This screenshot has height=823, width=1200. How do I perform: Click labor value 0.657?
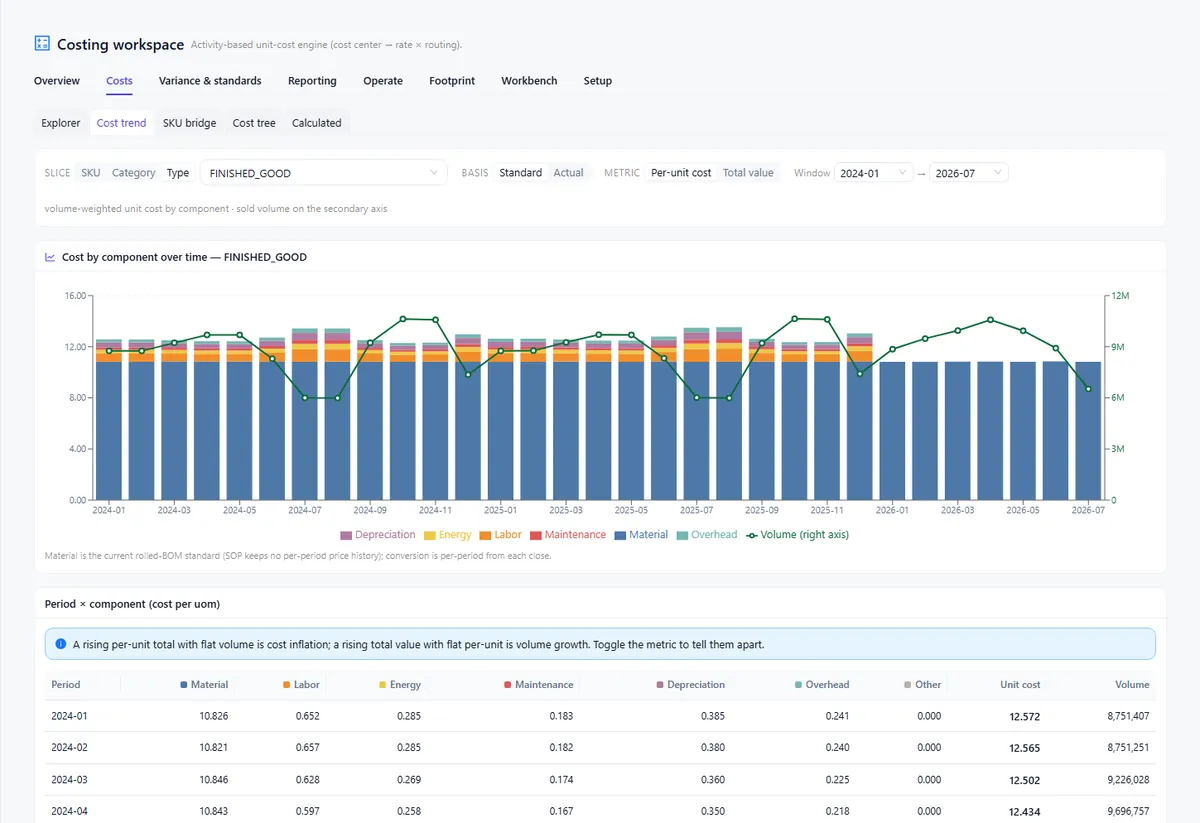click(307, 747)
